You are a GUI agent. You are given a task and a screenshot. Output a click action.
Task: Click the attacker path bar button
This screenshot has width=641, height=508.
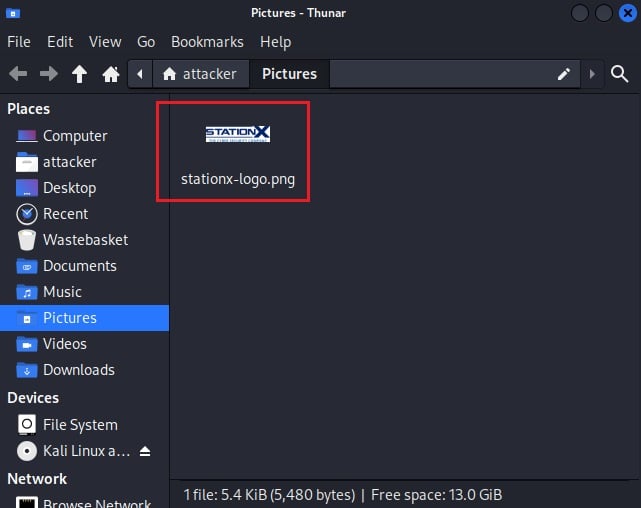pyautogui.click(x=200, y=74)
